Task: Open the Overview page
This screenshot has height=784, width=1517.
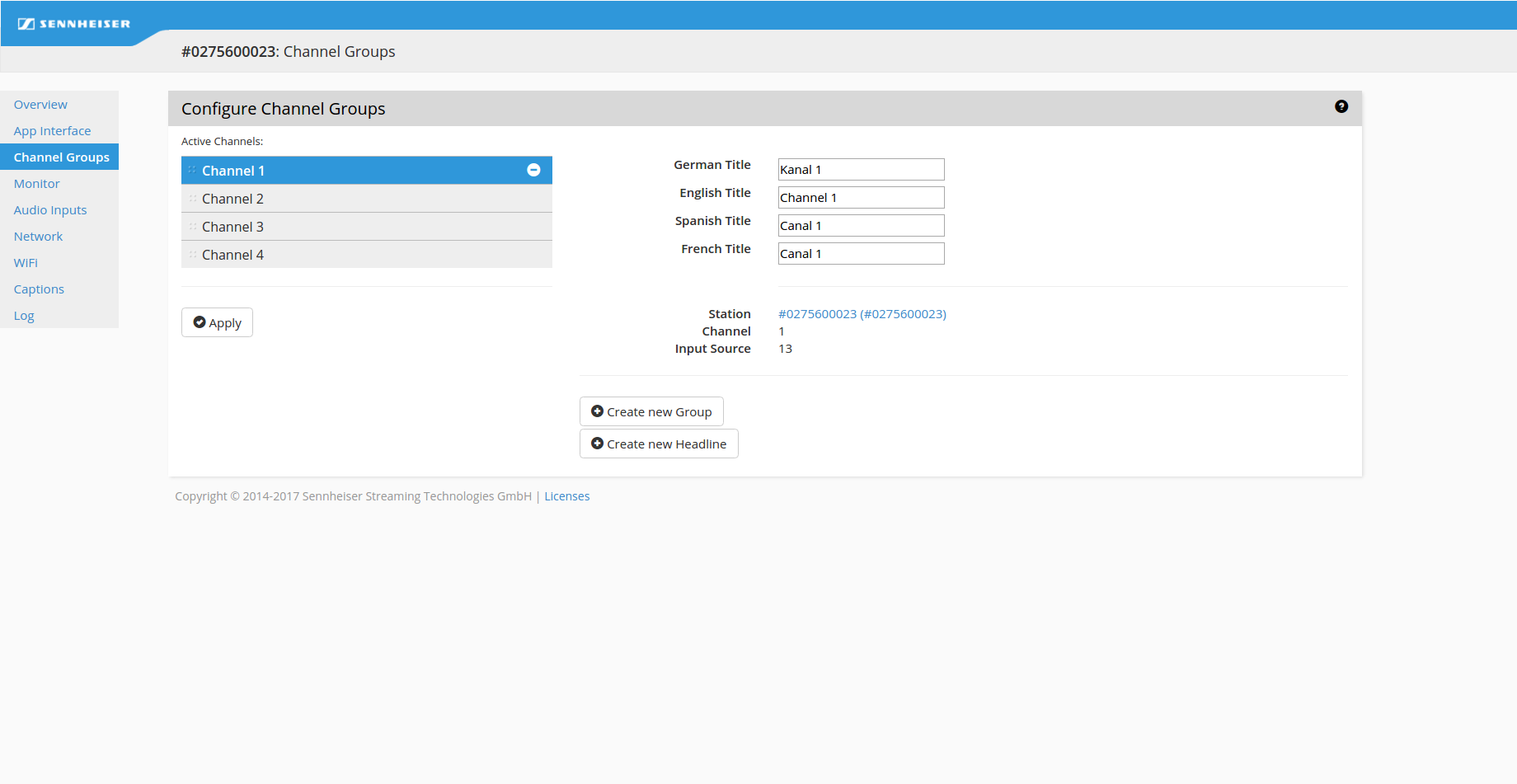Action: pos(40,105)
